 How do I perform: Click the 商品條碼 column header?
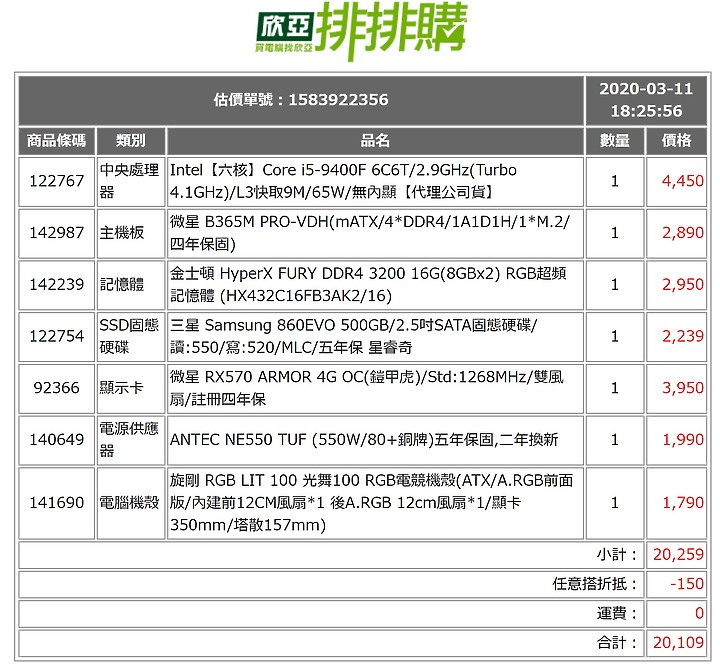(x=56, y=141)
